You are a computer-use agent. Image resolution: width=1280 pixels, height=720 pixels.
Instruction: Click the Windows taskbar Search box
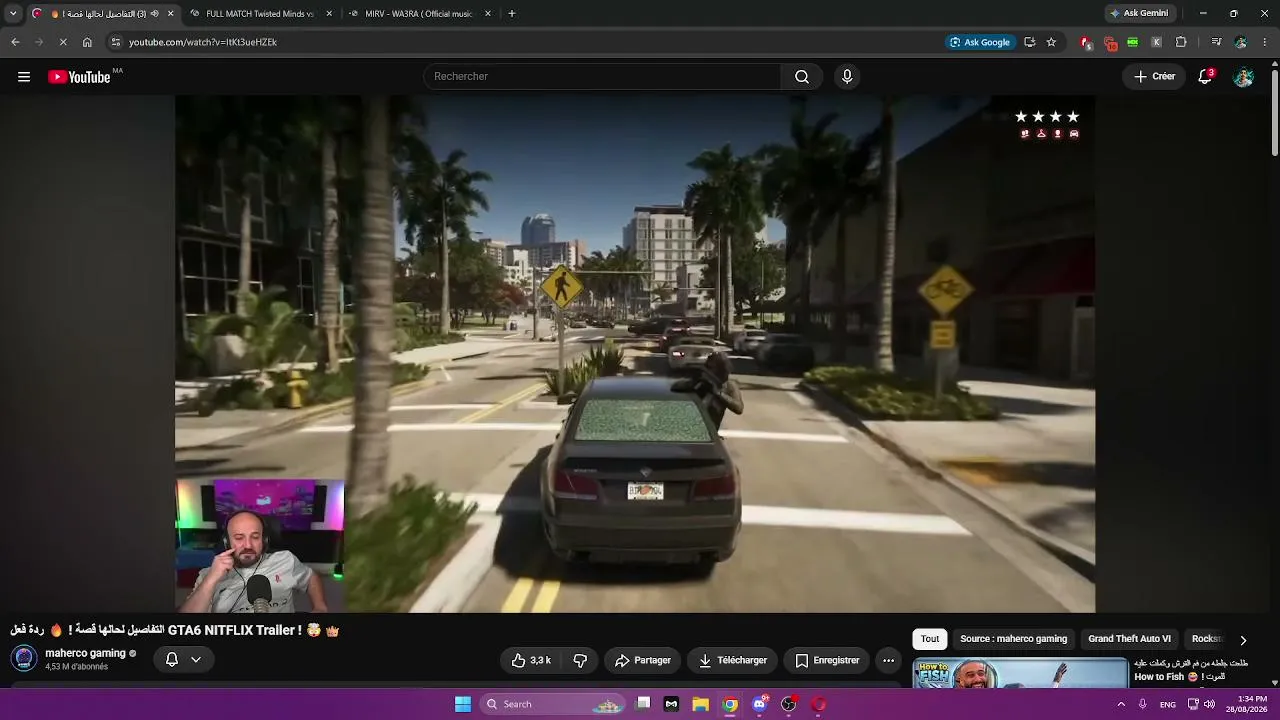[x=552, y=704]
